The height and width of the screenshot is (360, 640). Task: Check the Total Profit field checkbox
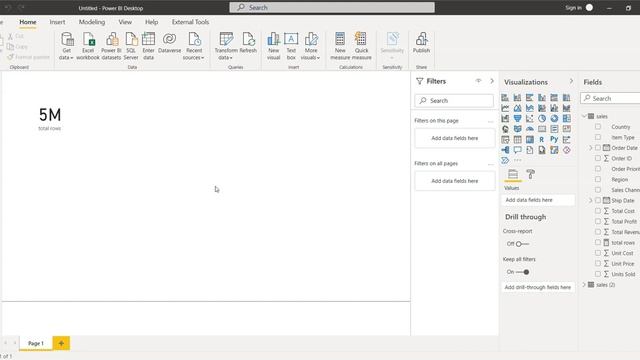tap(598, 221)
